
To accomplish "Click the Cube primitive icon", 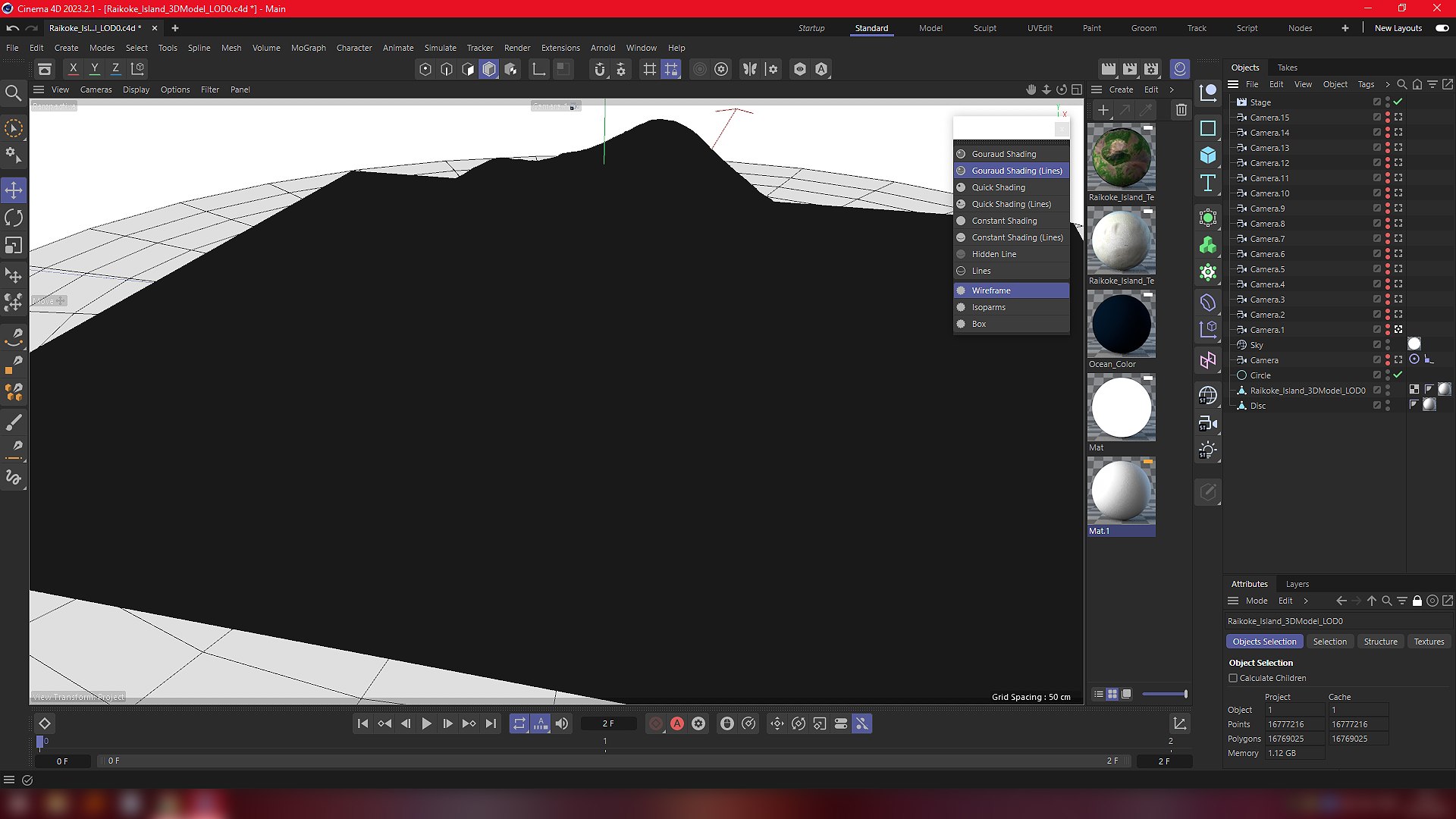I will tap(1208, 155).
